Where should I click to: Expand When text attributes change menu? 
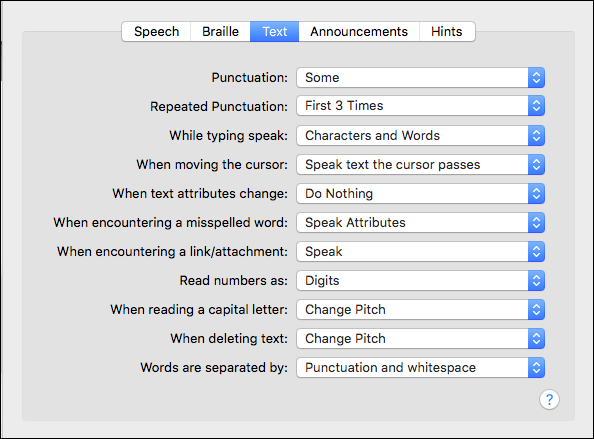click(420, 194)
